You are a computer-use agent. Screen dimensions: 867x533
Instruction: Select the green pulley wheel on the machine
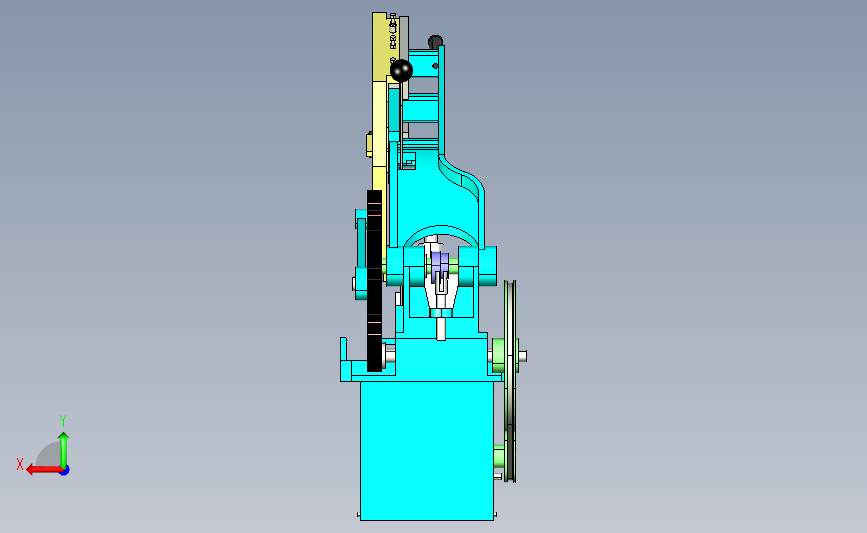[x=510, y=381]
